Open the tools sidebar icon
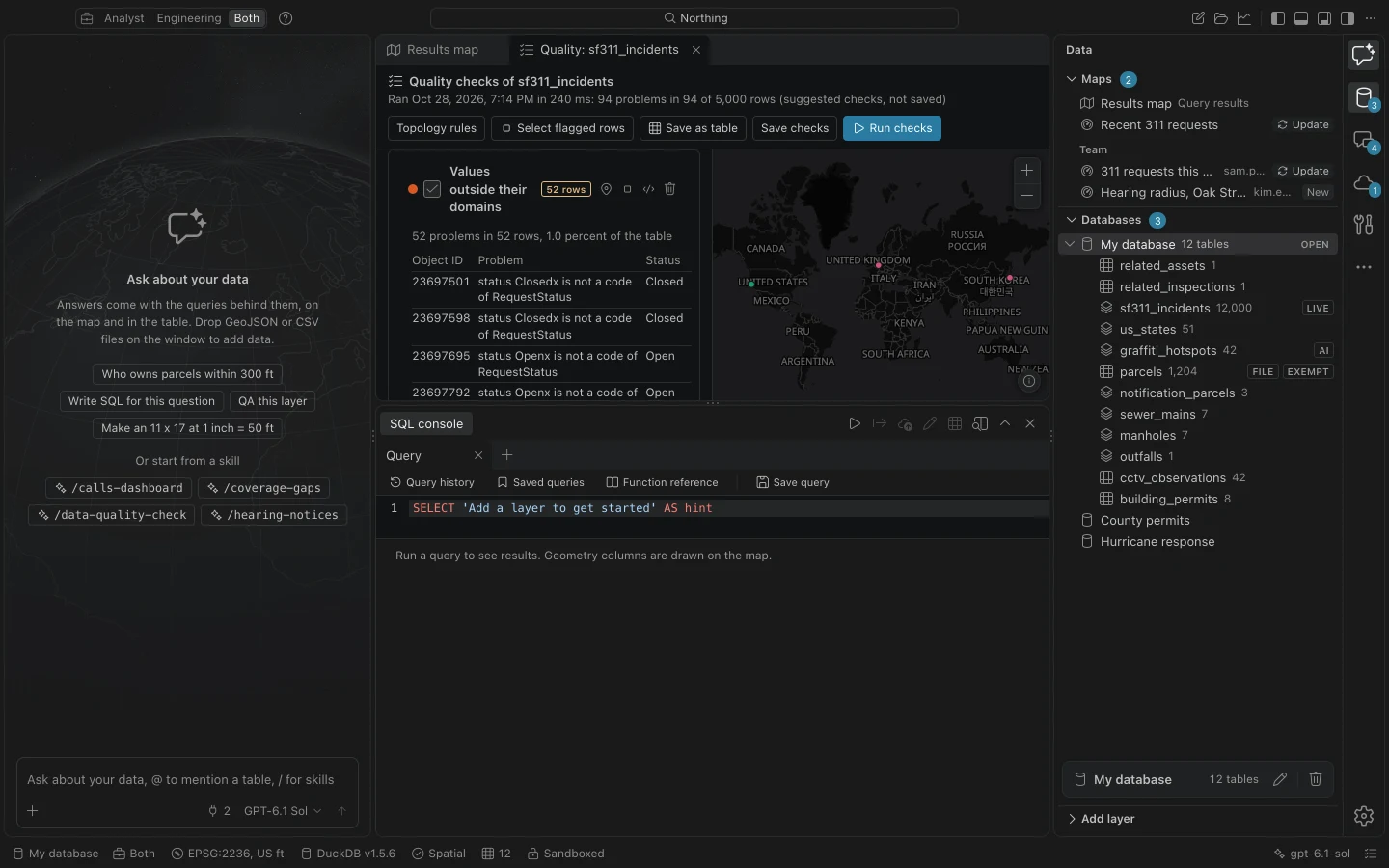Screen dimensions: 1389x868 click(1364, 225)
